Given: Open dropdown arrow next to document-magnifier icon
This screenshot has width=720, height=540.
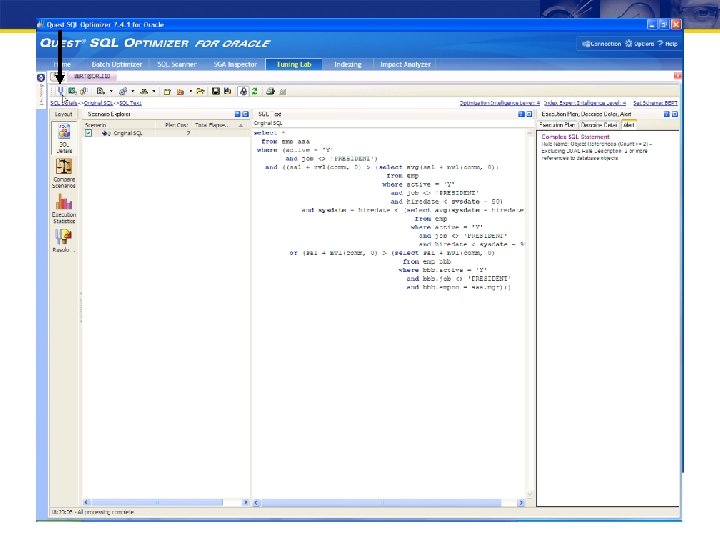Looking at the screenshot, I should pyautogui.click(x=111, y=91).
